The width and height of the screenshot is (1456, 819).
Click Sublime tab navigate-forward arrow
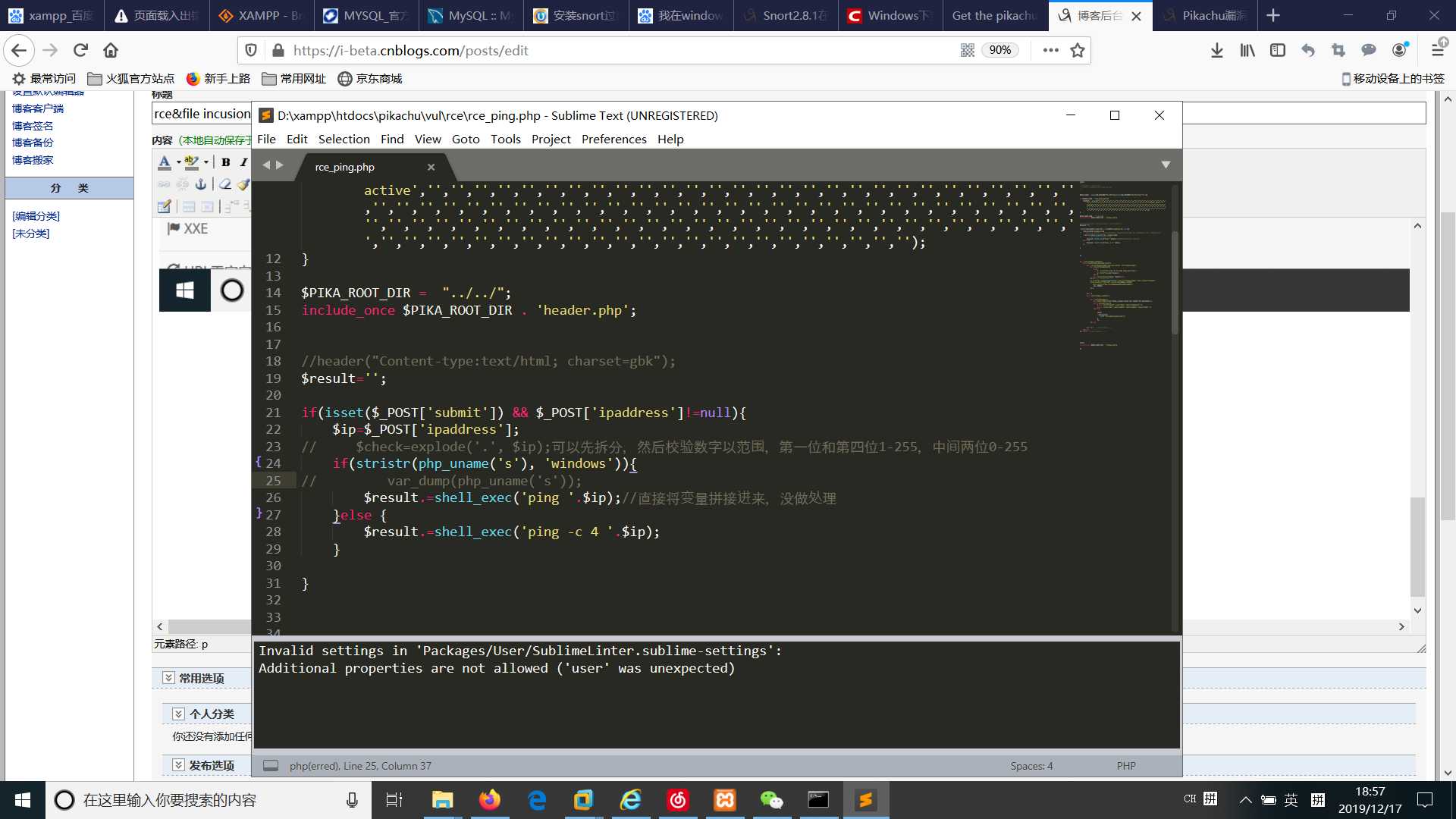coord(280,165)
